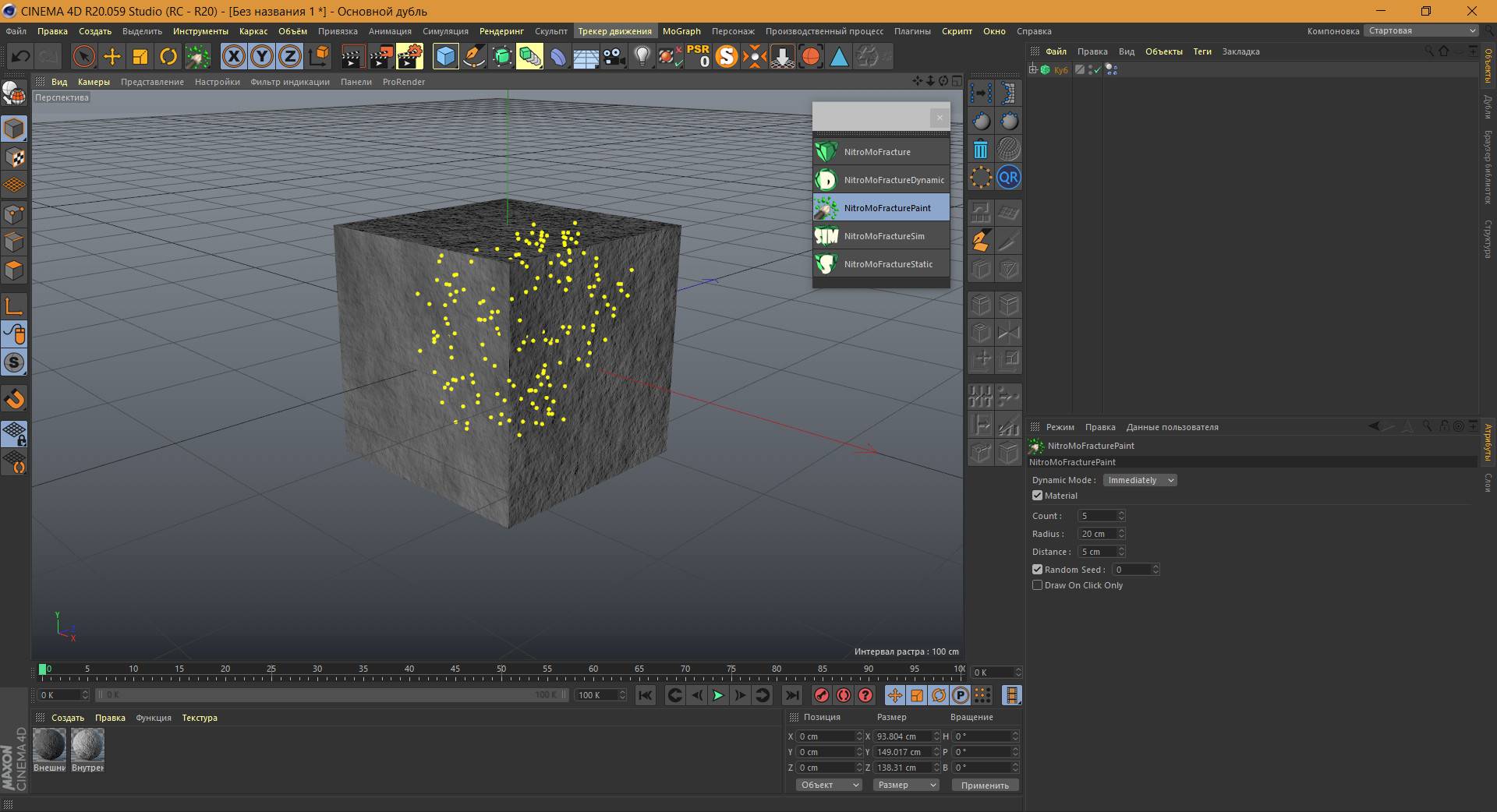Switch to the Атрибуты side tab

coord(1488,442)
